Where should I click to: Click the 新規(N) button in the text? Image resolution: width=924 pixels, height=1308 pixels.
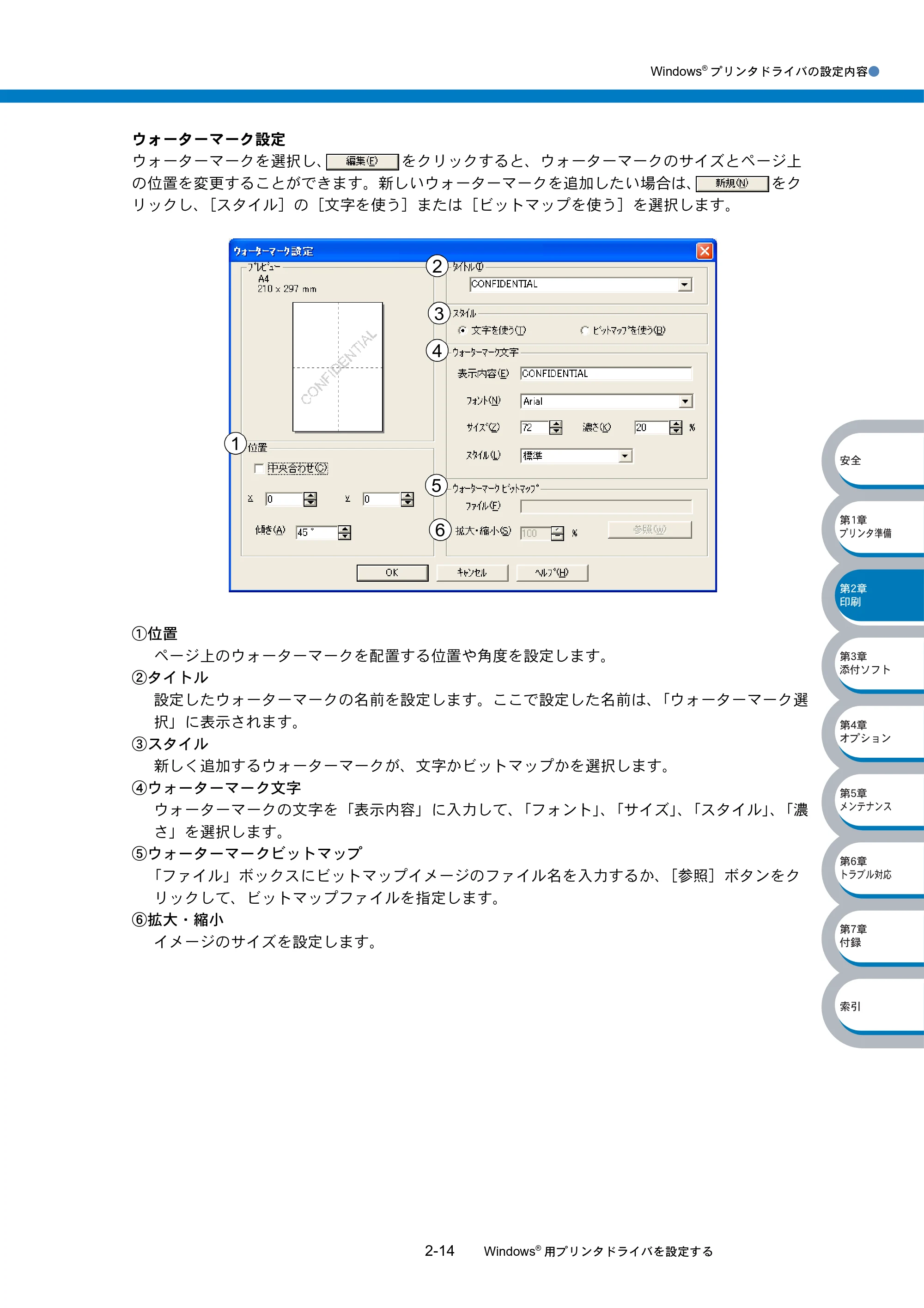pos(733,183)
